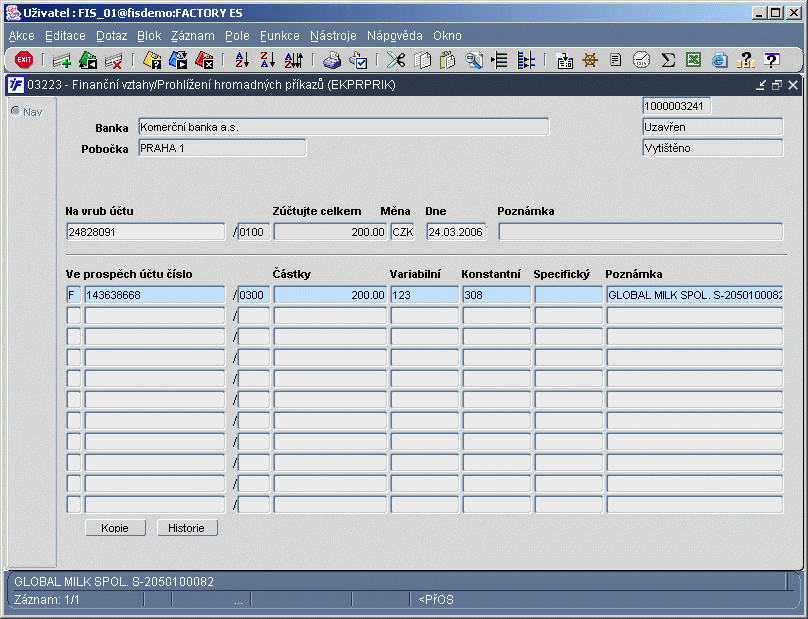
Task: Open the Blok menu
Action: click(149, 36)
